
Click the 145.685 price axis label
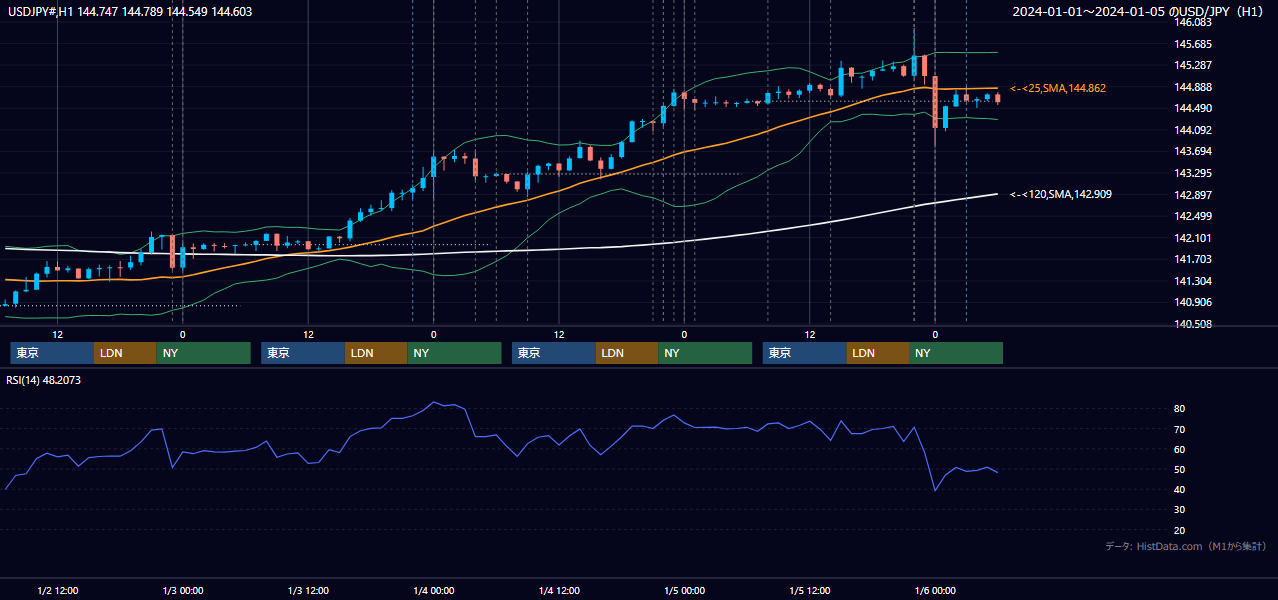point(1194,44)
